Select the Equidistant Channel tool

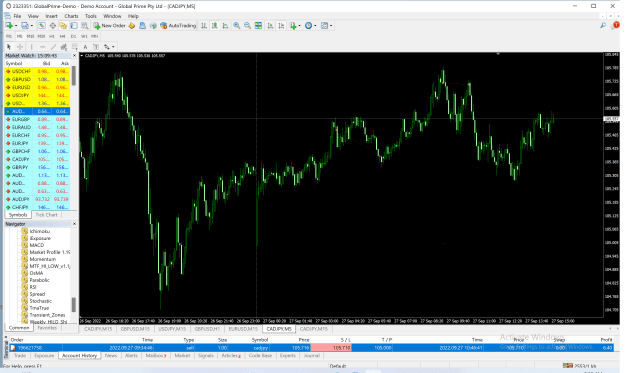click(64, 47)
